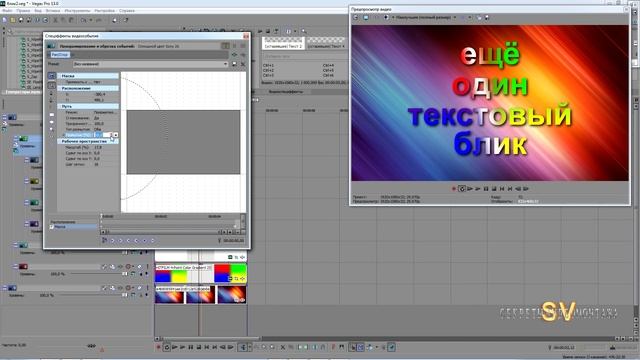The image size is (640, 360).
Task: Click the last keyframe button in Pan/Crop keyframe toolbar
Action: click(x=152, y=241)
